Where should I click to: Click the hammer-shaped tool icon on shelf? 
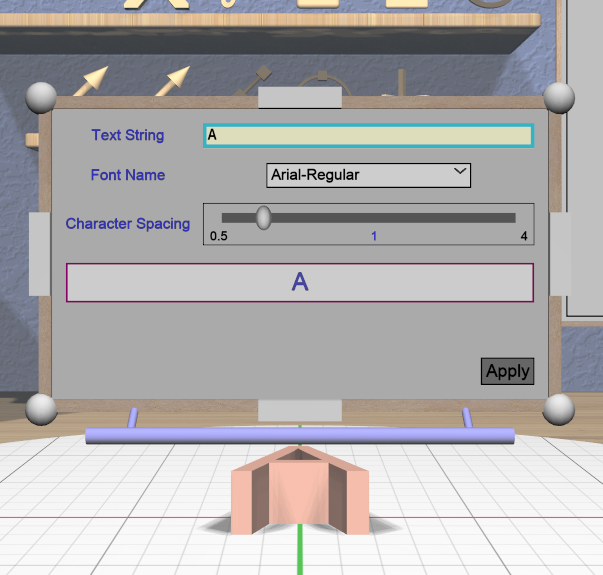pyautogui.click(x=256, y=80)
